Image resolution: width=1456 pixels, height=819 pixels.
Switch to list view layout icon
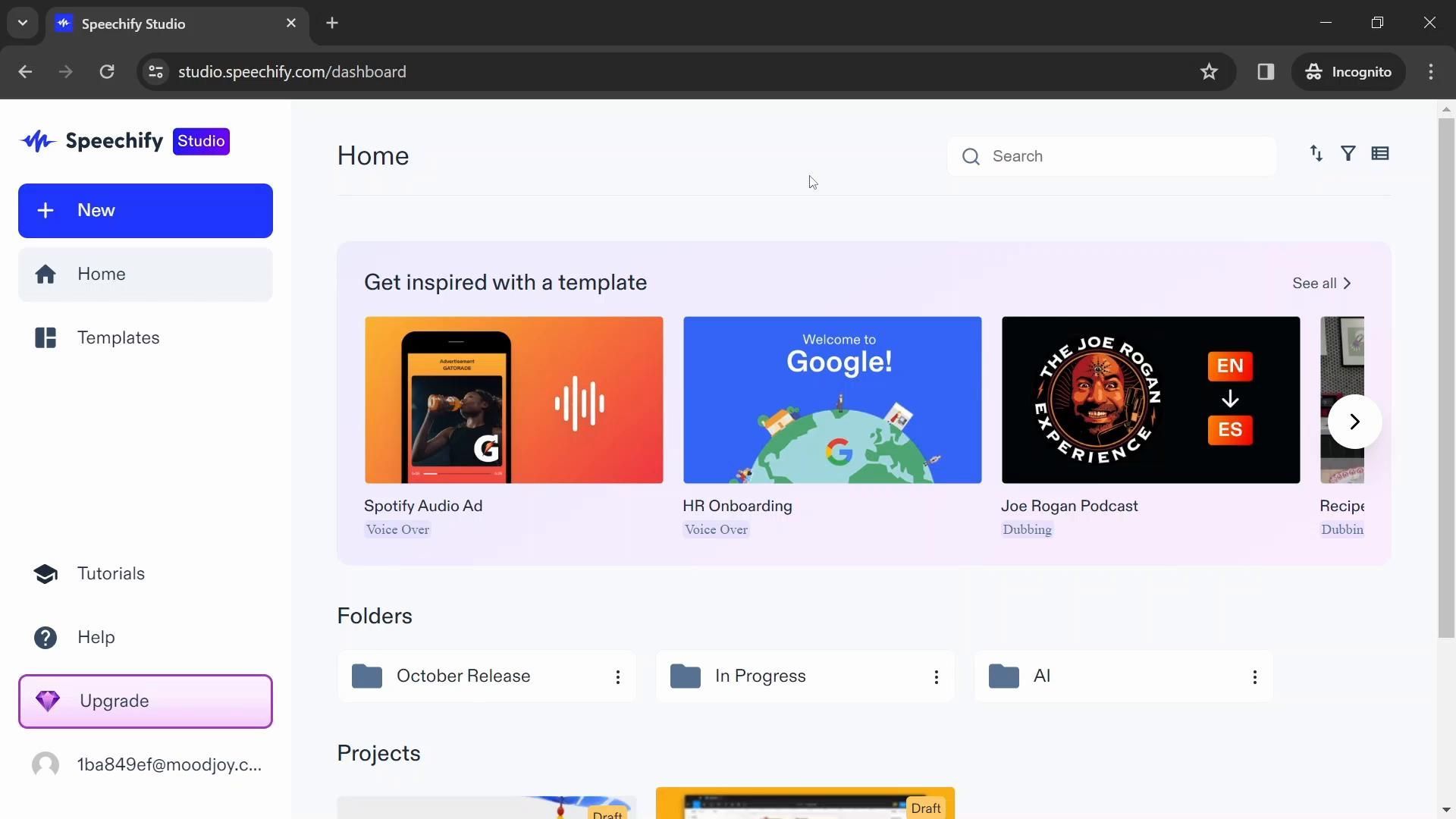pos(1380,154)
